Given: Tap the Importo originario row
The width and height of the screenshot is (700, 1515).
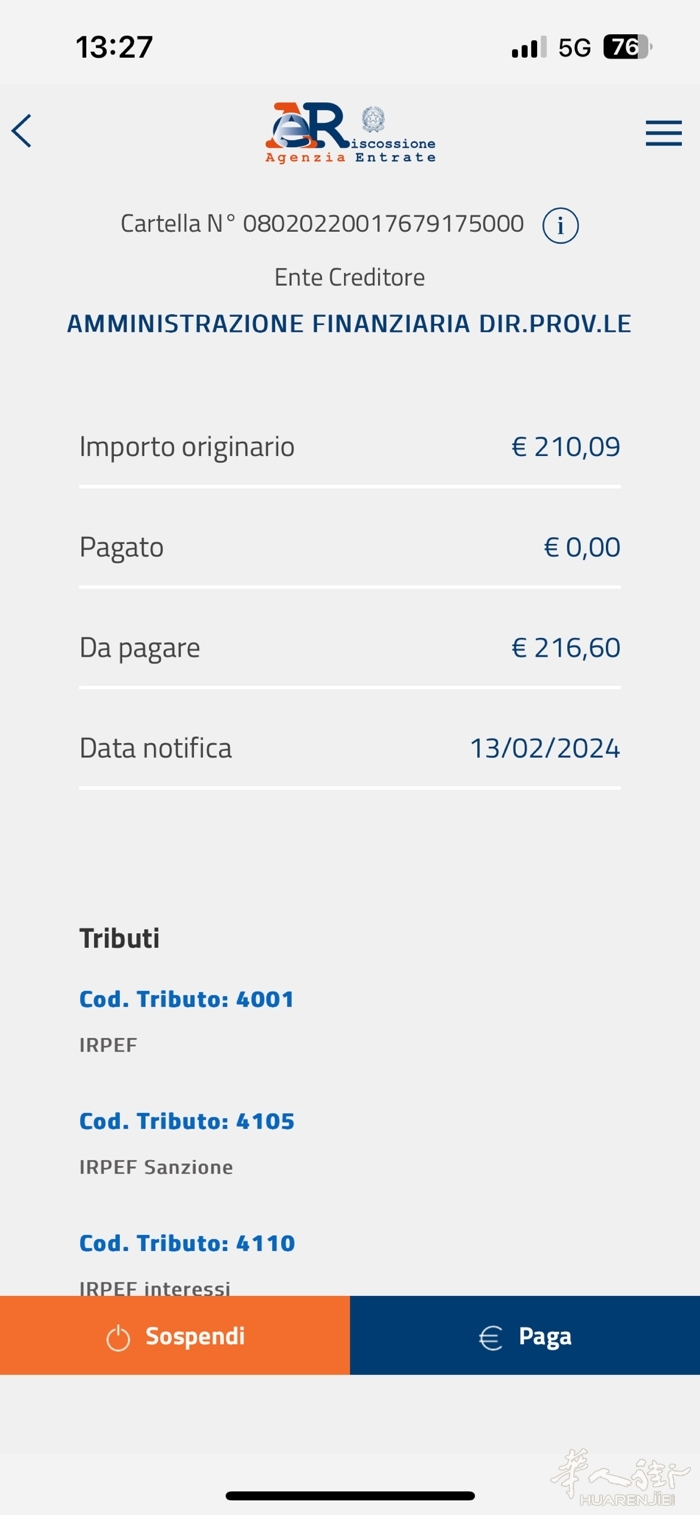Looking at the screenshot, I should click(349, 447).
